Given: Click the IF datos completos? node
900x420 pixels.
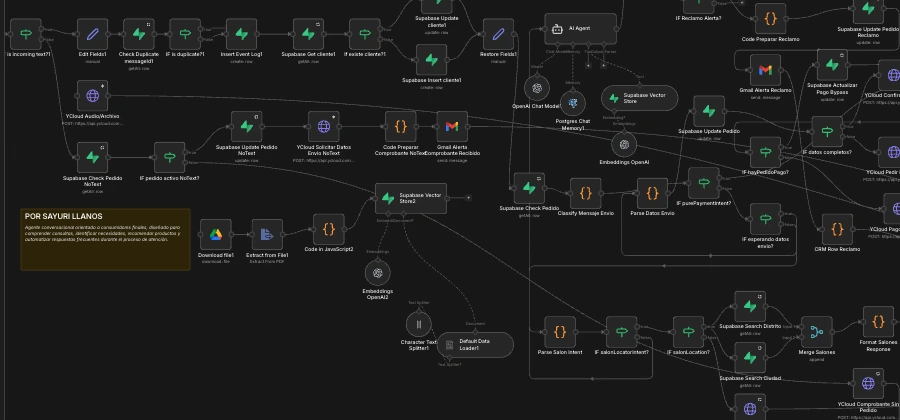Looking at the screenshot, I should pyautogui.click(x=827, y=132).
